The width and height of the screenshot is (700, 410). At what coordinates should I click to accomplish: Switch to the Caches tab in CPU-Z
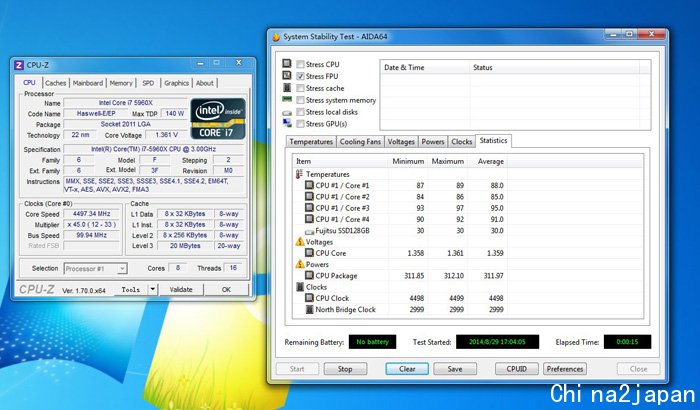click(x=55, y=83)
